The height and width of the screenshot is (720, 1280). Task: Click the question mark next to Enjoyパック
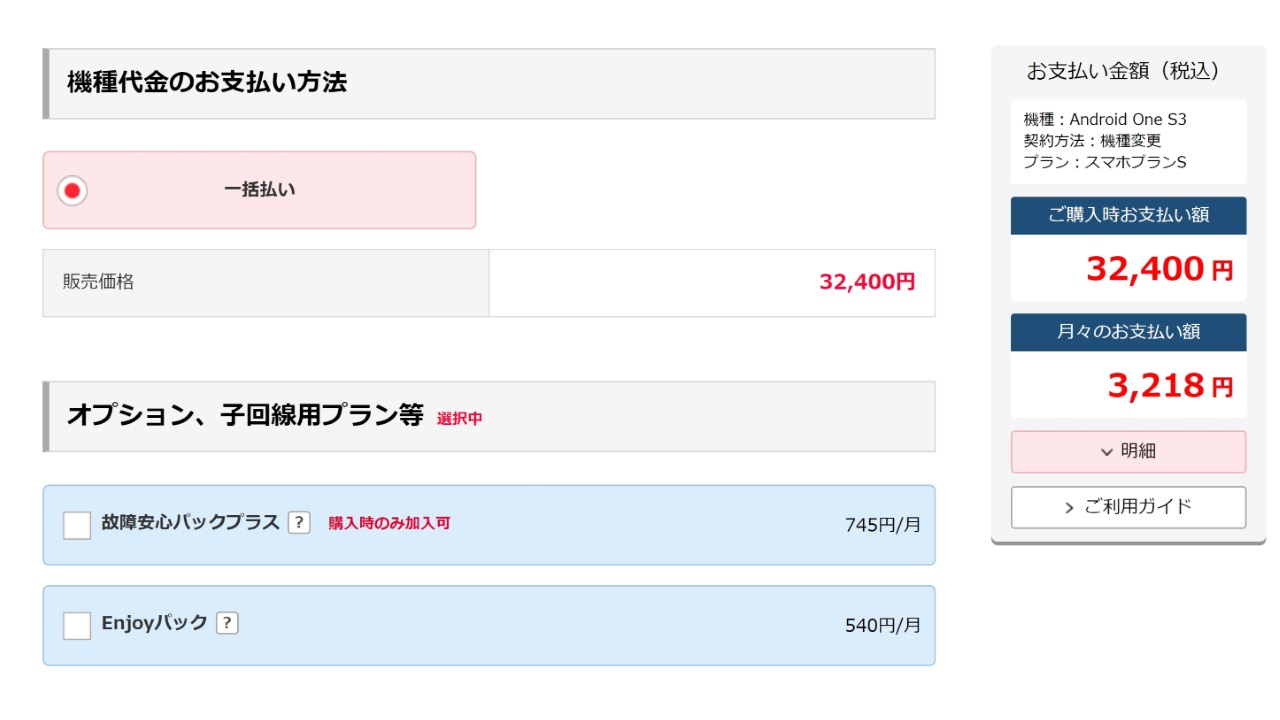tap(227, 623)
